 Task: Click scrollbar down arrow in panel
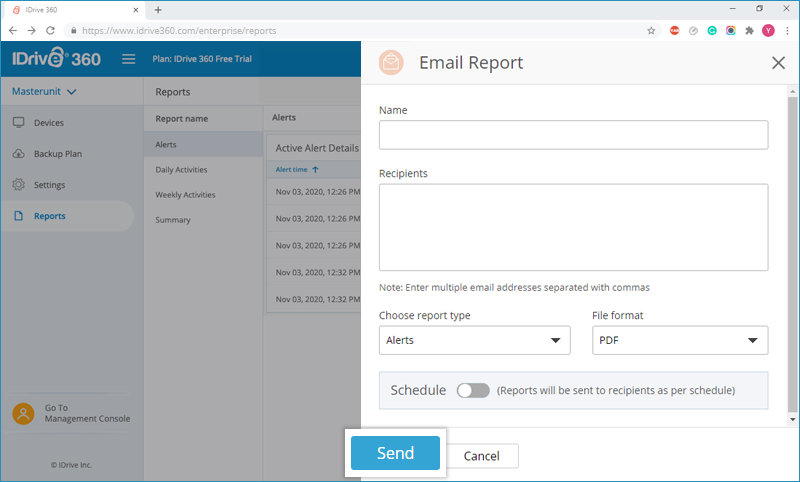pyautogui.click(x=792, y=420)
